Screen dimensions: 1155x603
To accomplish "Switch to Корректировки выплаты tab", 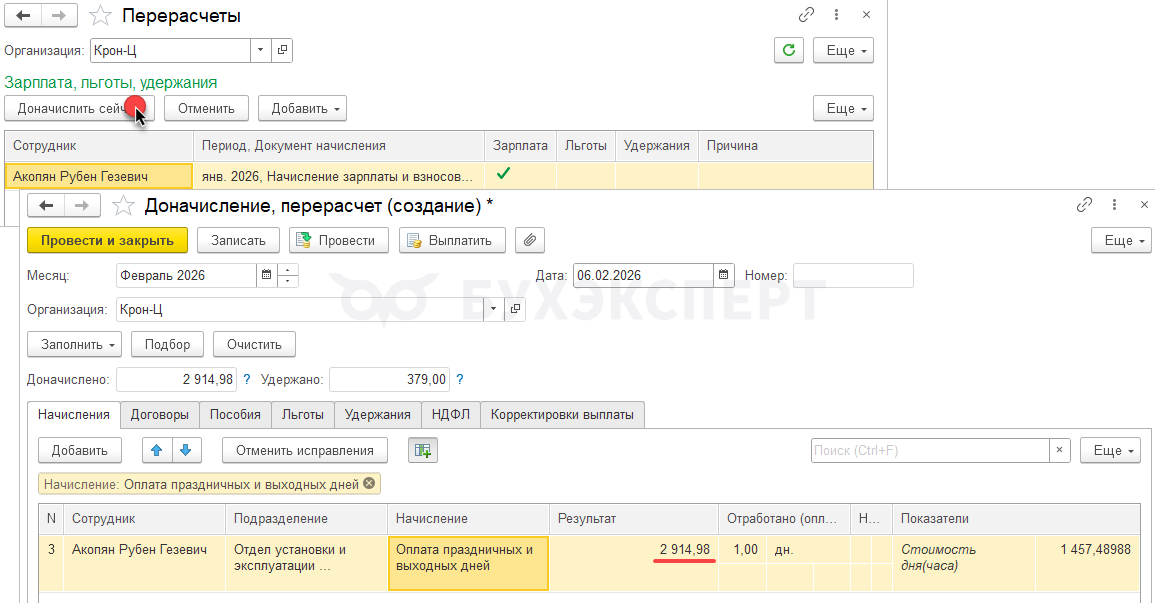I will [x=562, y=415].
